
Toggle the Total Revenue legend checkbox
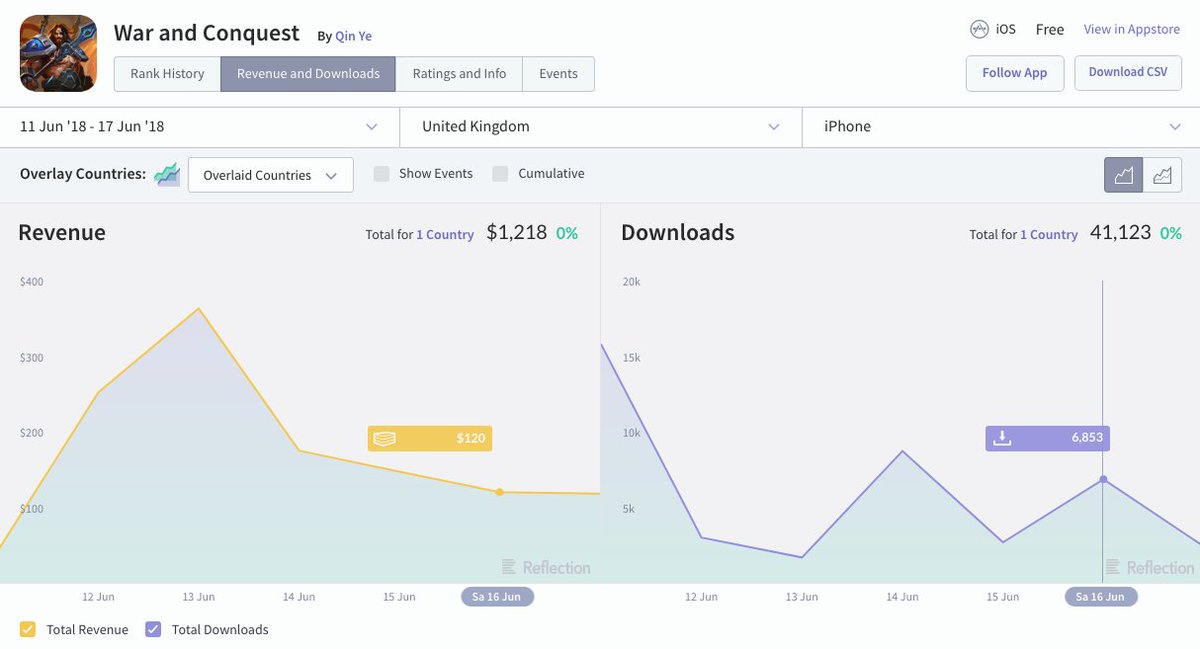[x=28, y=629]
